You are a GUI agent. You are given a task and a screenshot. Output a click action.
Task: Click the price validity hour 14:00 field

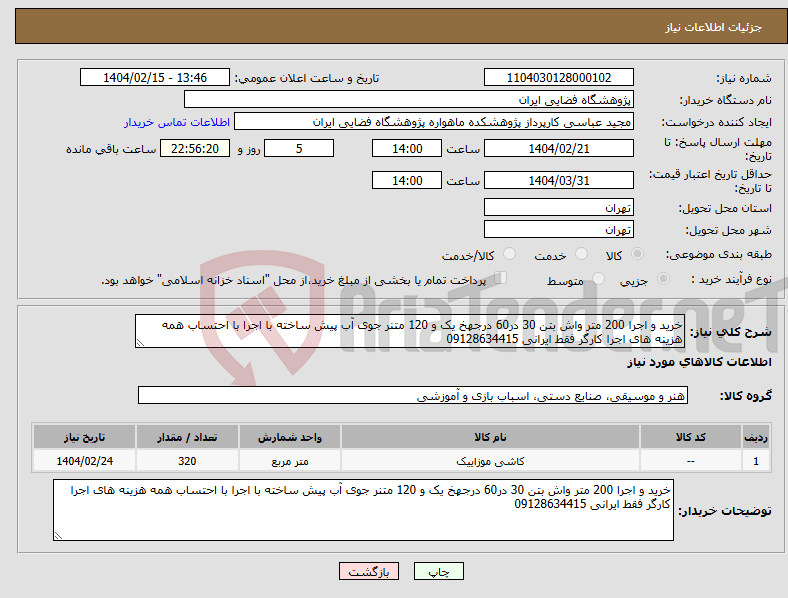click(407, 180)
